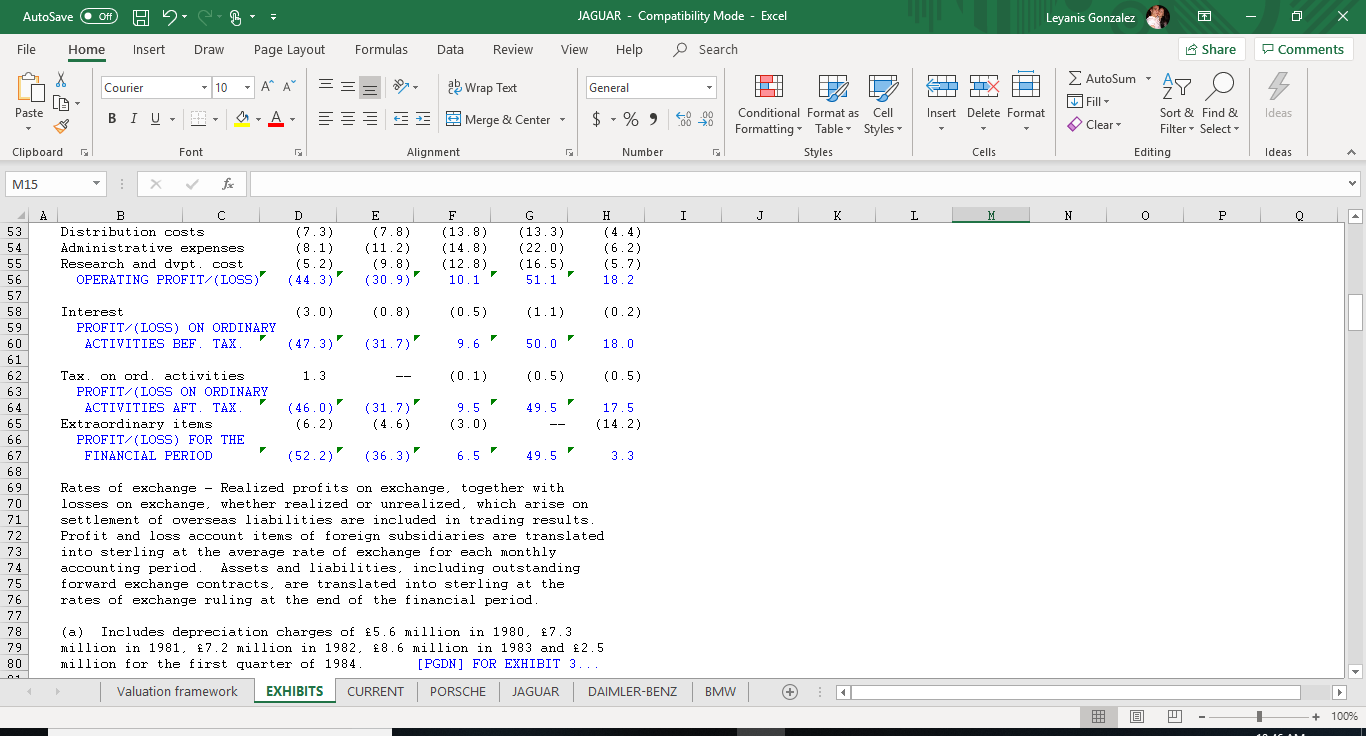Center text horizontally
This screenshot has height=736, width=1366.
coord(348,119)
